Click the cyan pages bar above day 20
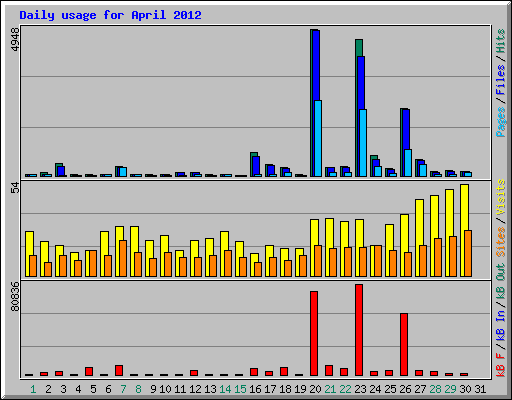Image resolution: width=512 pixels, height=400 pixels. [318, 138]
